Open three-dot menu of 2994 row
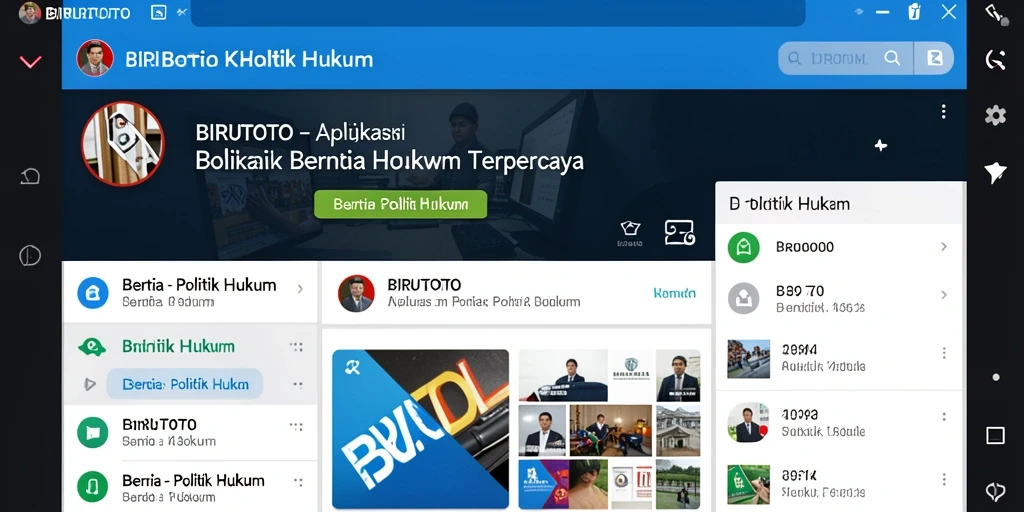The height and width of the screenshot is (512, 1024). tap(944, 353)
